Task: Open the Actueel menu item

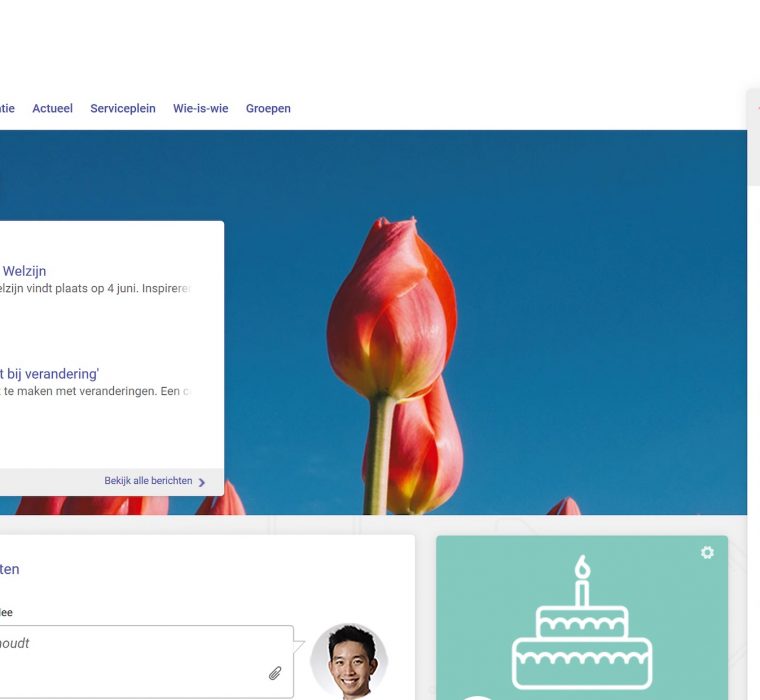Action: [x=52, y=109]
